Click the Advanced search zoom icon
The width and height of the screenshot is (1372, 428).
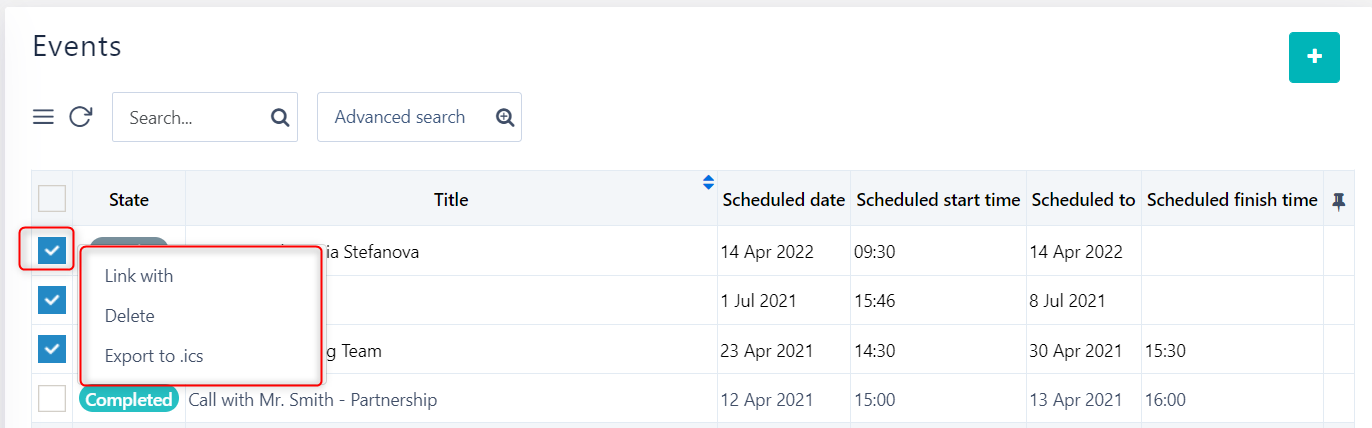505,117
